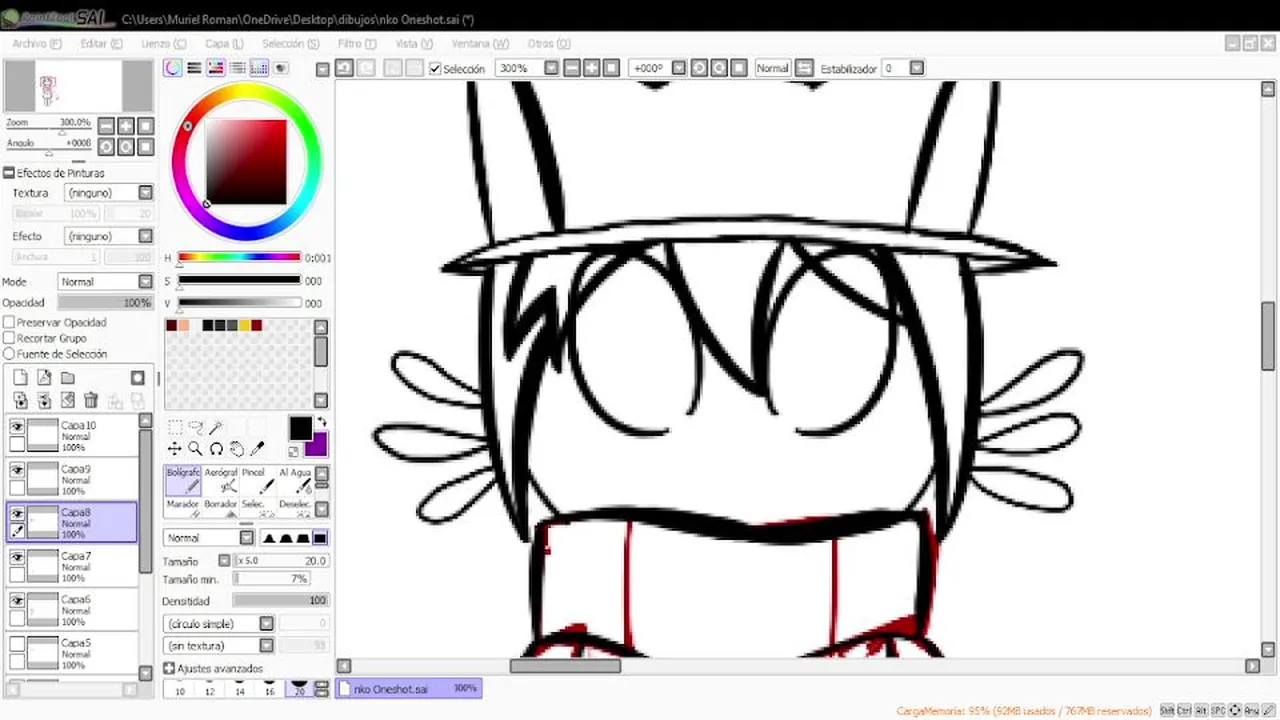Toggle the swatches panel icon
The width and height of the screenshot is (1280, 720).
[259, 68]
